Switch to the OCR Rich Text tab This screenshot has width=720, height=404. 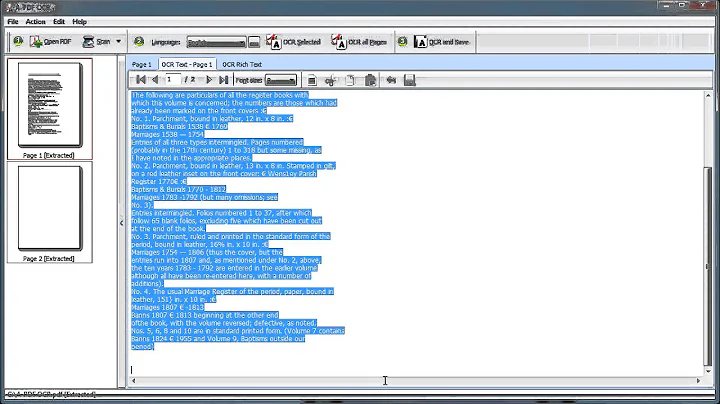click(242, 64)
